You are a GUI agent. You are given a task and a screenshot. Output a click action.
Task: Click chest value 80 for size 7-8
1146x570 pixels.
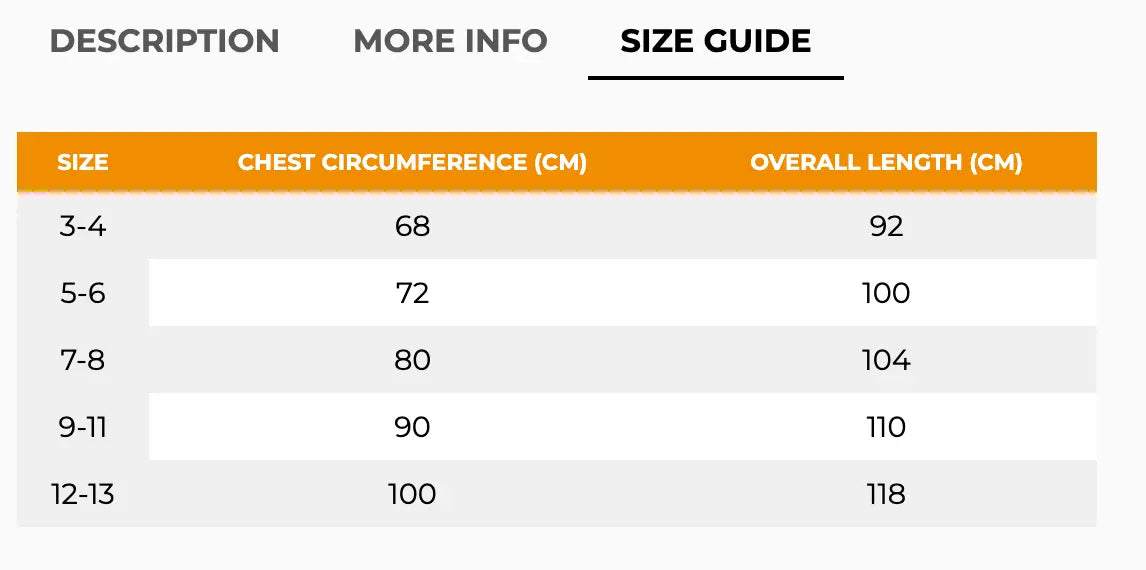(412, 360)
